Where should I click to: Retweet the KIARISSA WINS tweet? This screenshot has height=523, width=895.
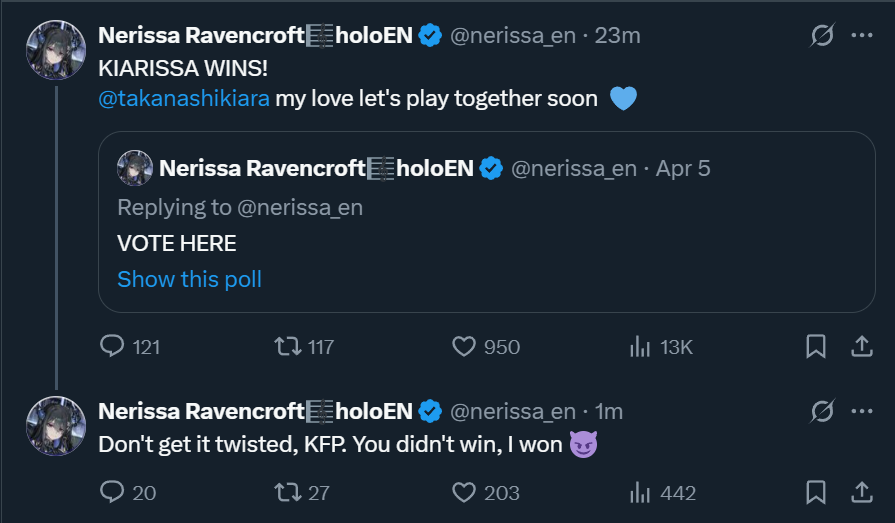287,347
